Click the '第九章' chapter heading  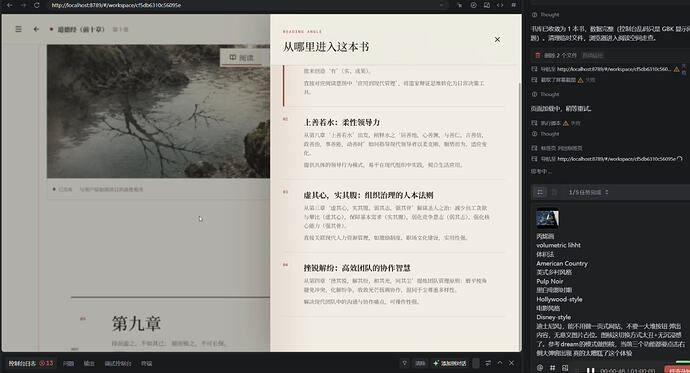tap(136, 323)
